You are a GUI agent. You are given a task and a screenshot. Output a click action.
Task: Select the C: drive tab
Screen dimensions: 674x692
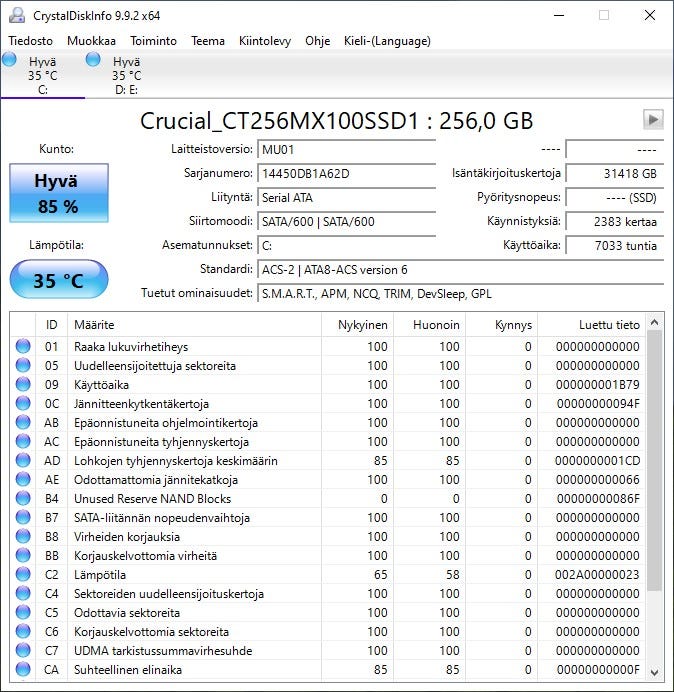click(43, 75)
